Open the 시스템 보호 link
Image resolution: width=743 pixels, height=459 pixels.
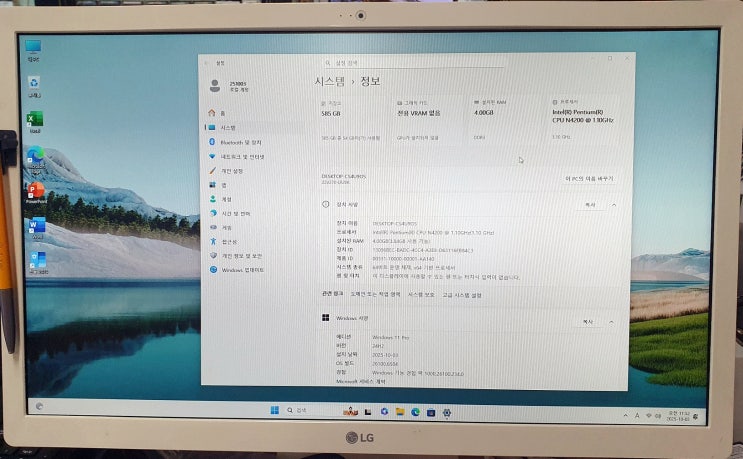tap(421, 295)
